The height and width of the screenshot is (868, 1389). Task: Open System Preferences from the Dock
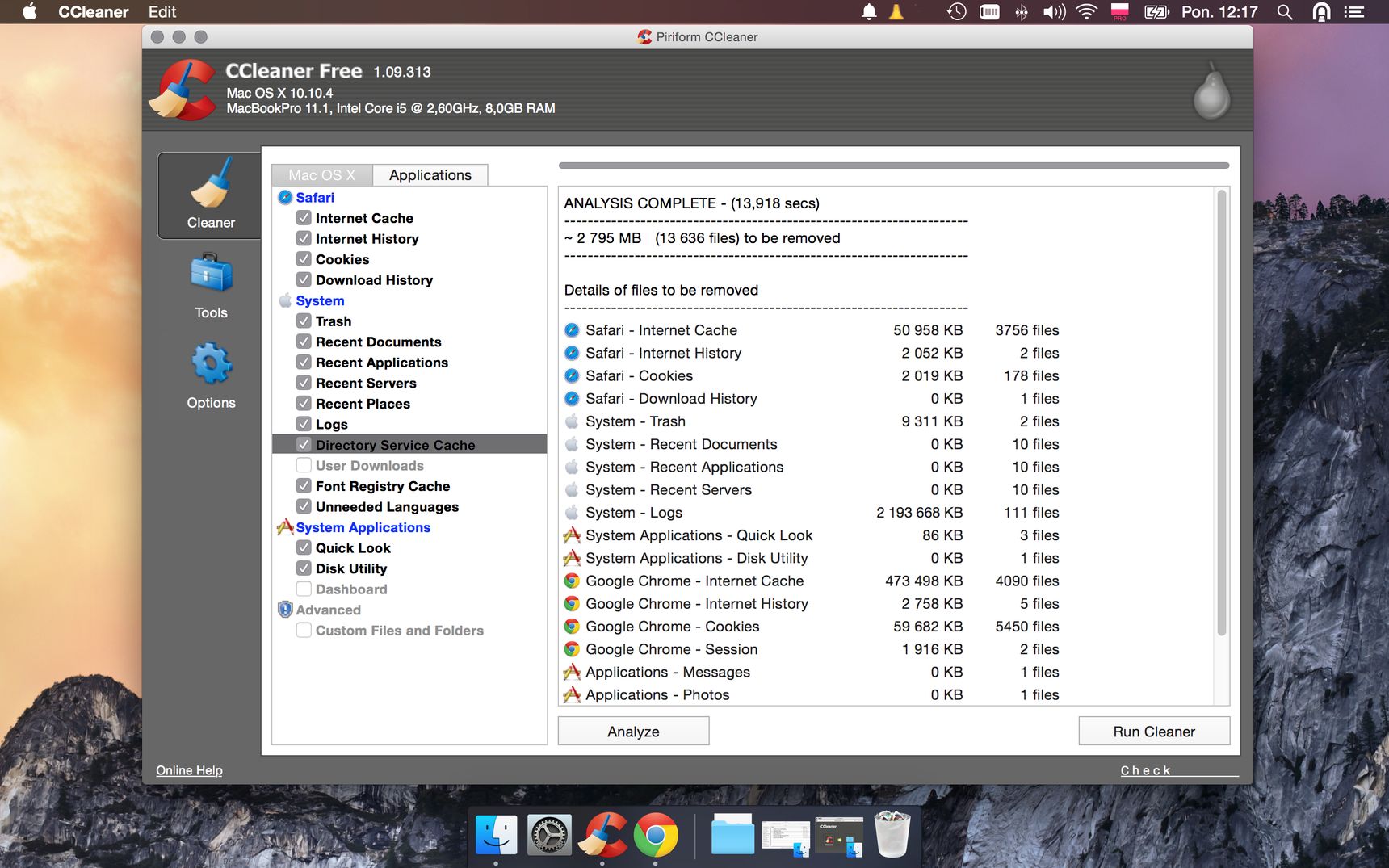click(x=549, y=835)
